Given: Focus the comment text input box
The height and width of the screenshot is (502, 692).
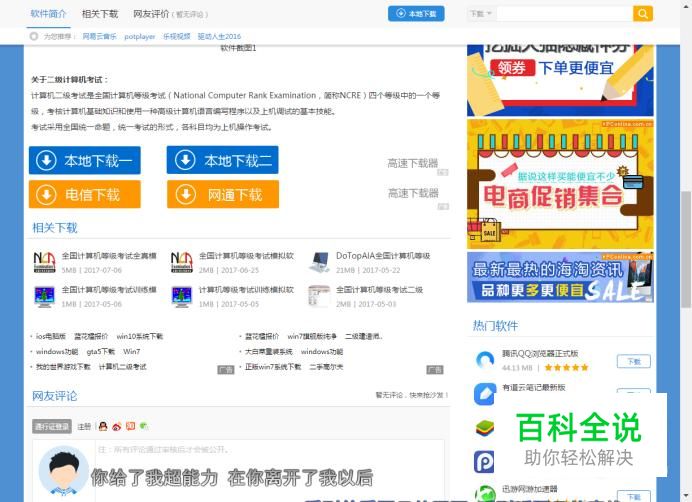Looking at the screenshot, I should [x=270, y=470].
